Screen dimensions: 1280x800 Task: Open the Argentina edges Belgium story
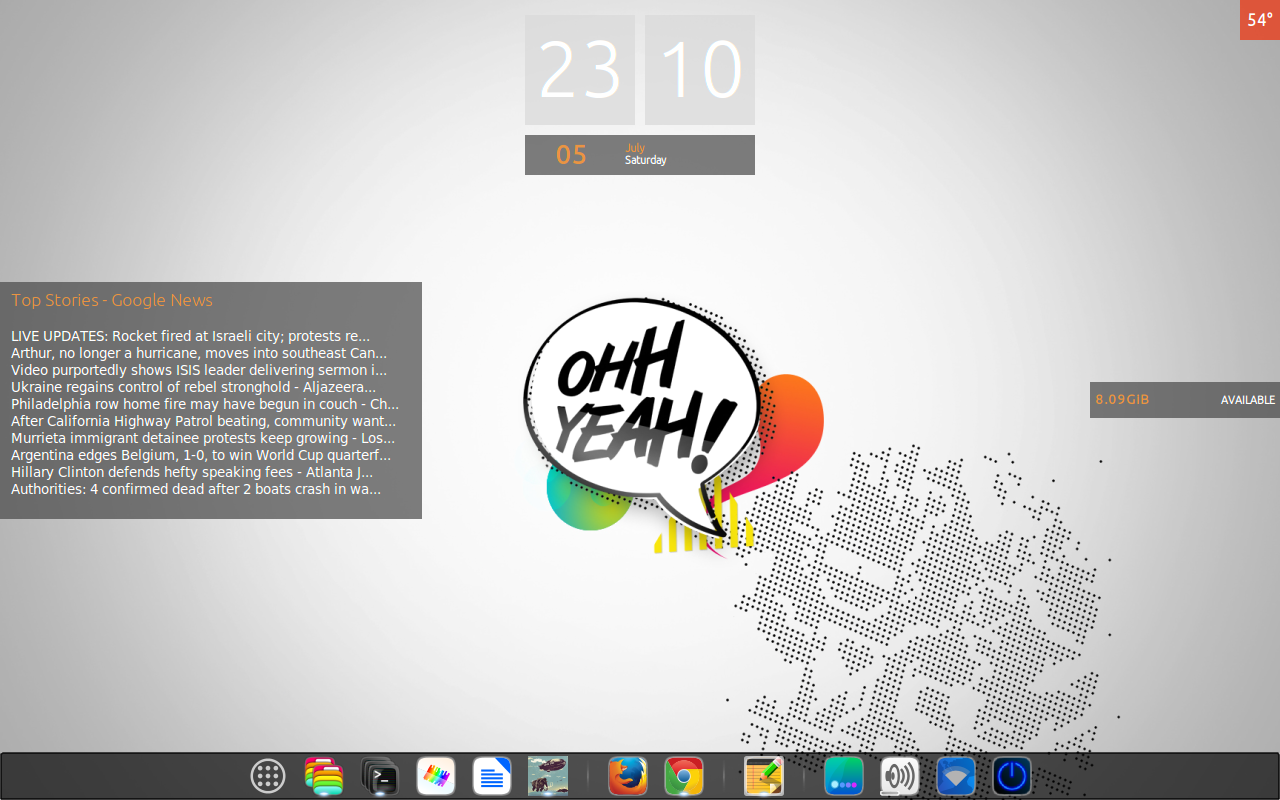(201, 455)
